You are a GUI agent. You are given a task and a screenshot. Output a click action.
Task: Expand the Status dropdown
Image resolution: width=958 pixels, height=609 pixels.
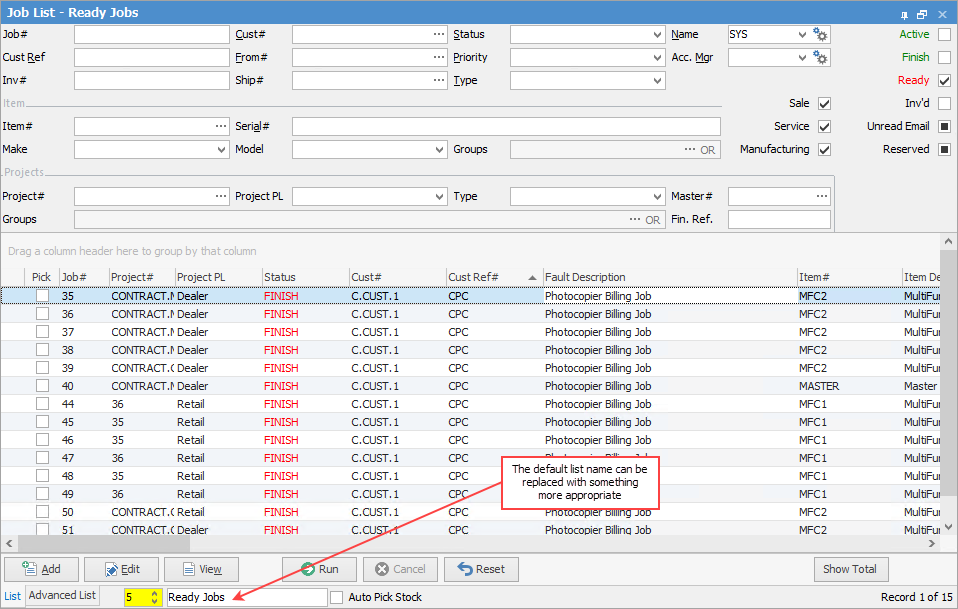(656, 35)
